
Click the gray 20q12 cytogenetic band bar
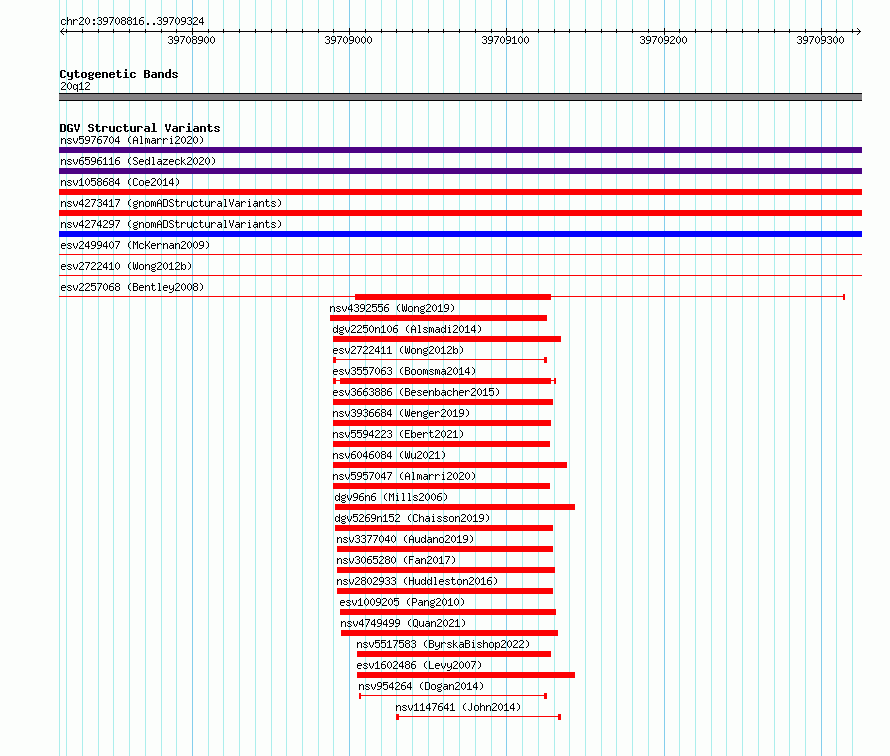pos(460,97)
